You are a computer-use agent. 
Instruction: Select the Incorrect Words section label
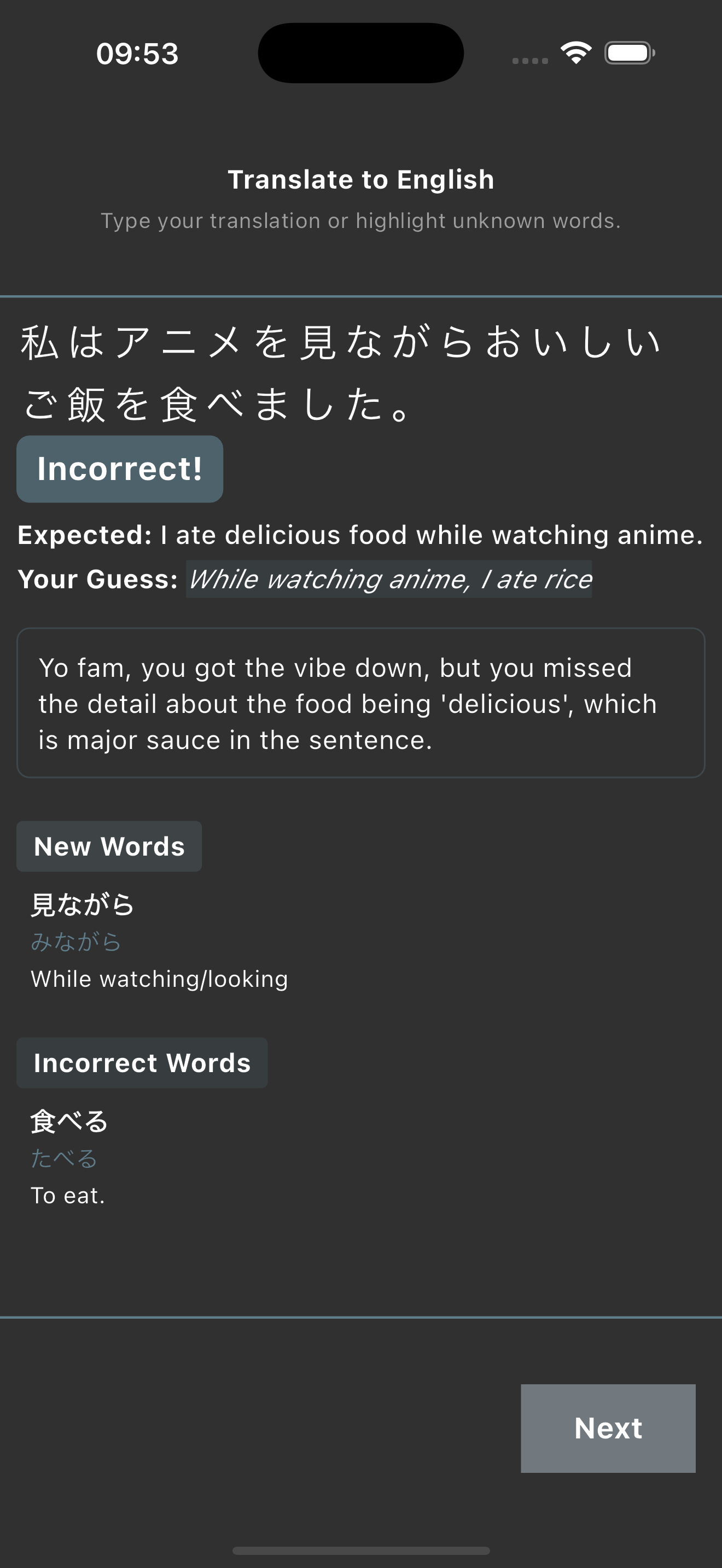pos(142,1062)
